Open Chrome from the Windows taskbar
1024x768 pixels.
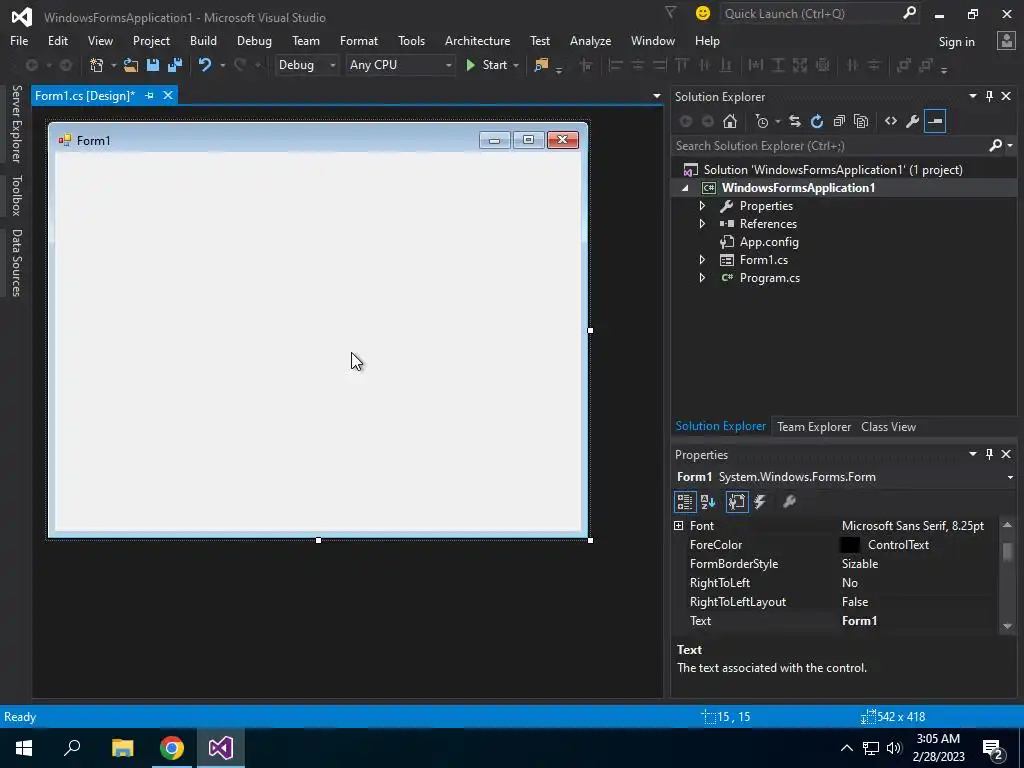point(172,748)
